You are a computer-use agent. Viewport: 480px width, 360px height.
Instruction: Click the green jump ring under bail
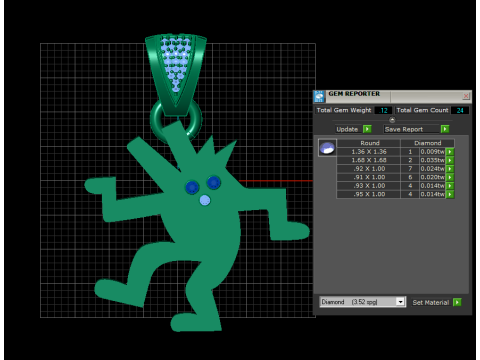tap(176, 120)
